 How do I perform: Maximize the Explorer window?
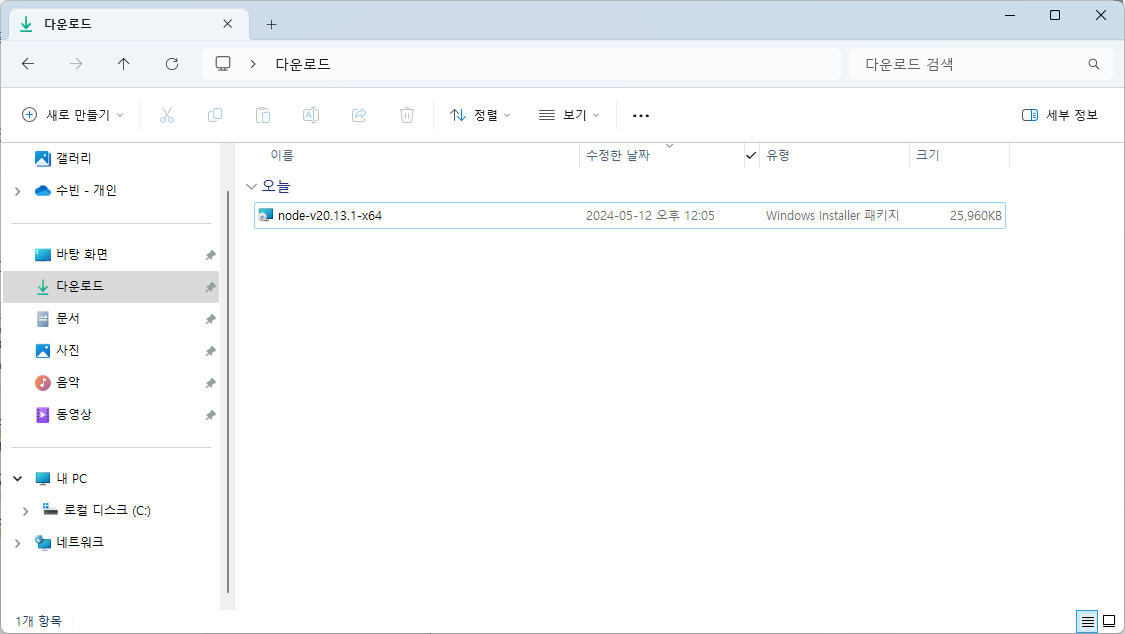tap(1055, 15)
